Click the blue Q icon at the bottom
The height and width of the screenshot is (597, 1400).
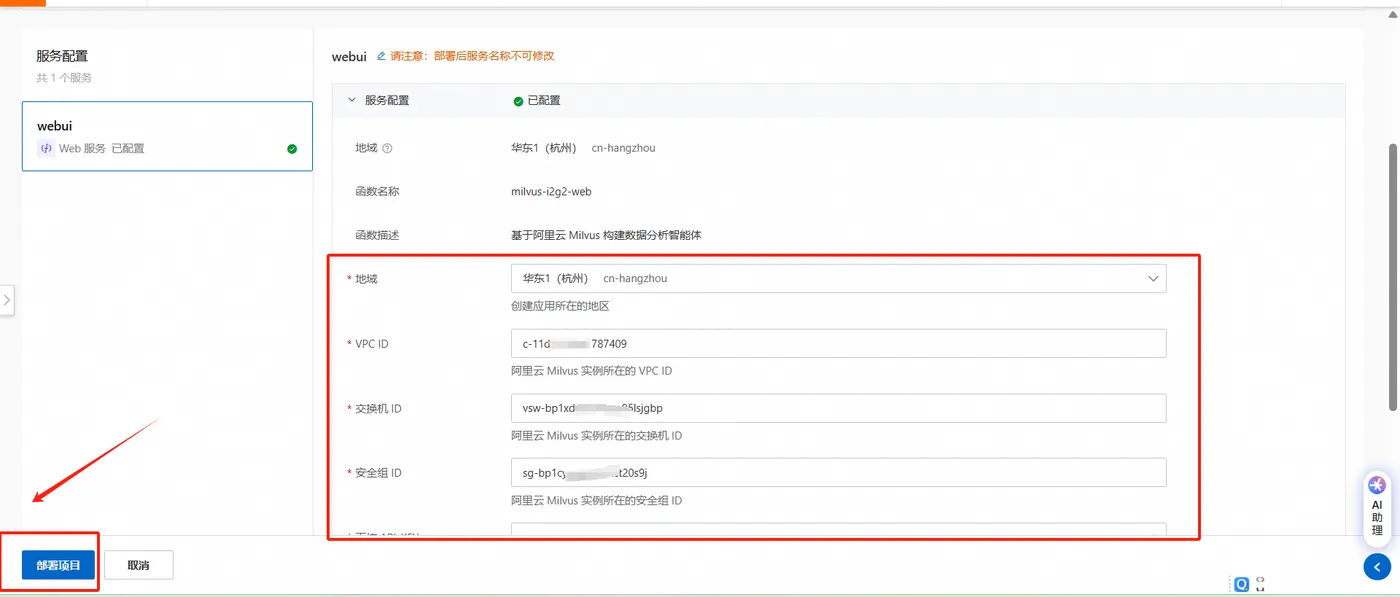click(x=1241, y=584)
